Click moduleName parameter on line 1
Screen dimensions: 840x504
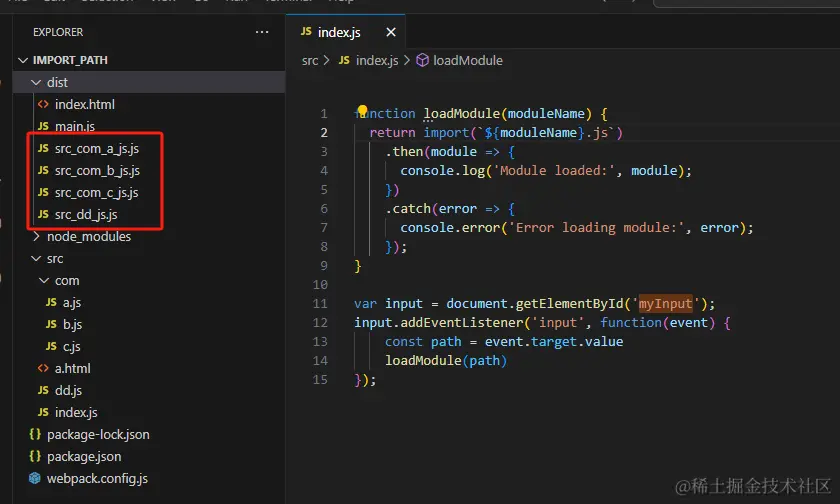coord(546,114)
